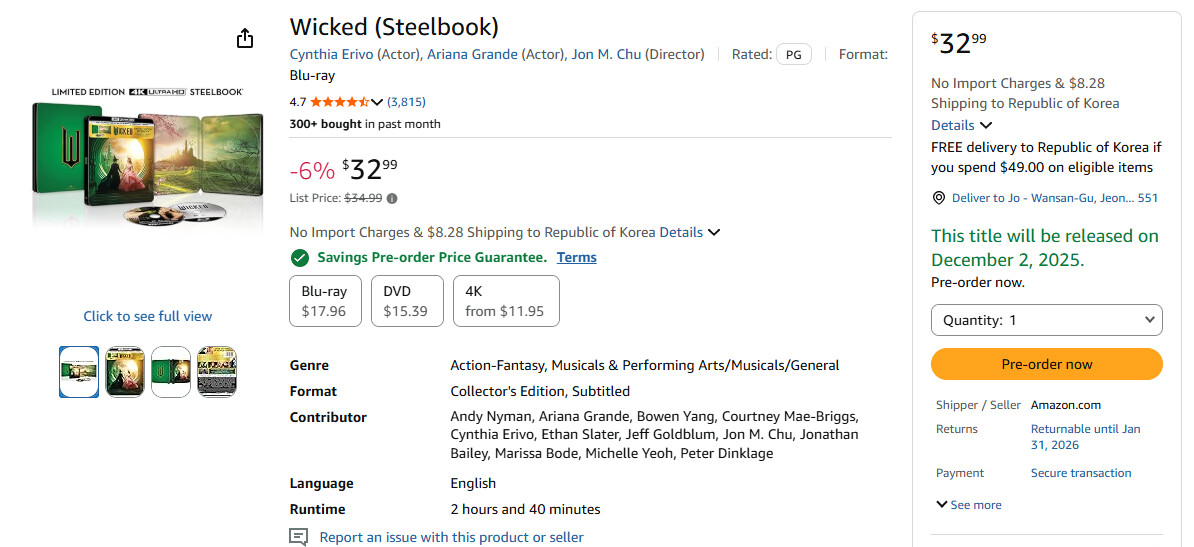The image size is (1194, 547).
Task: Open Cynthia Erivo actor link
Action: (331, 55)
